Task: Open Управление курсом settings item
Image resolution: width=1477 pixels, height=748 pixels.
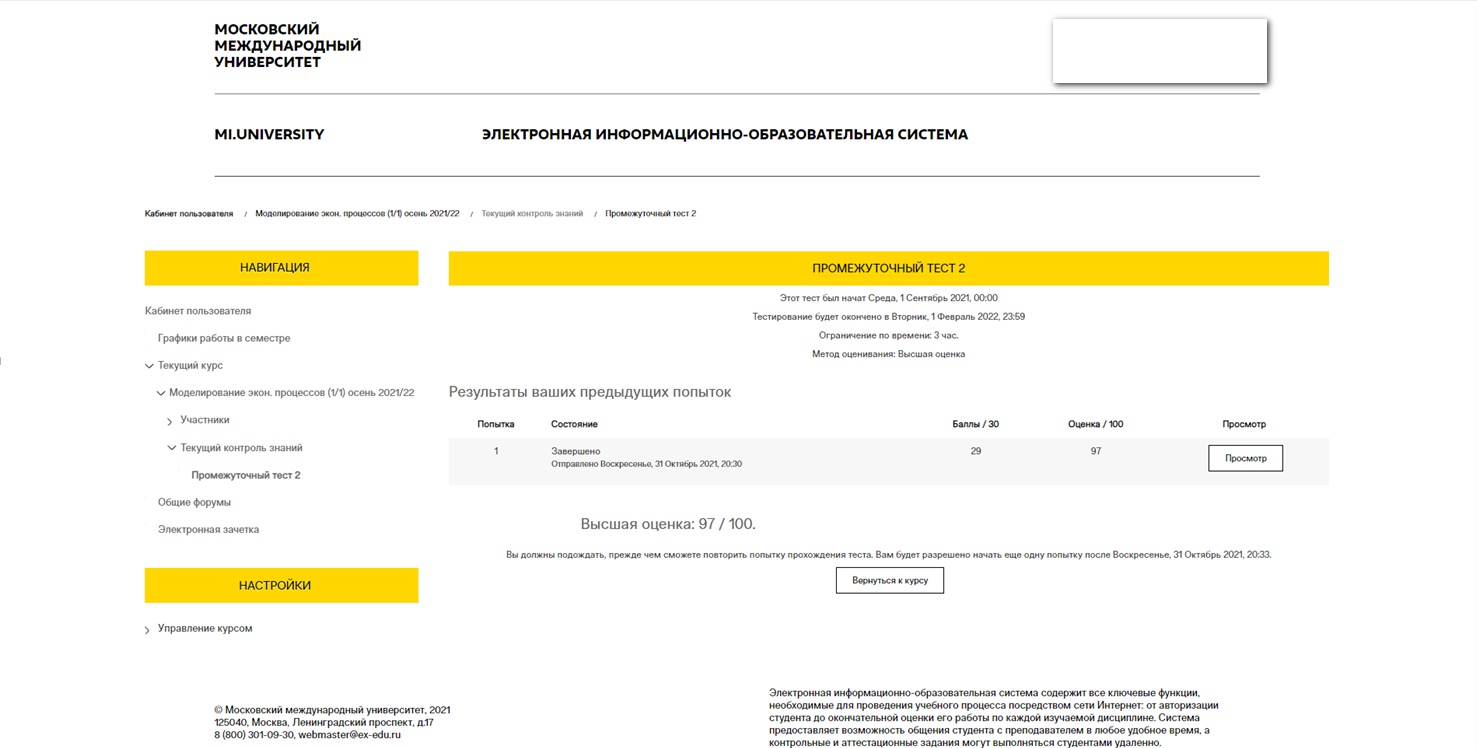Action: pyautogui.click(x=205, y=628)
